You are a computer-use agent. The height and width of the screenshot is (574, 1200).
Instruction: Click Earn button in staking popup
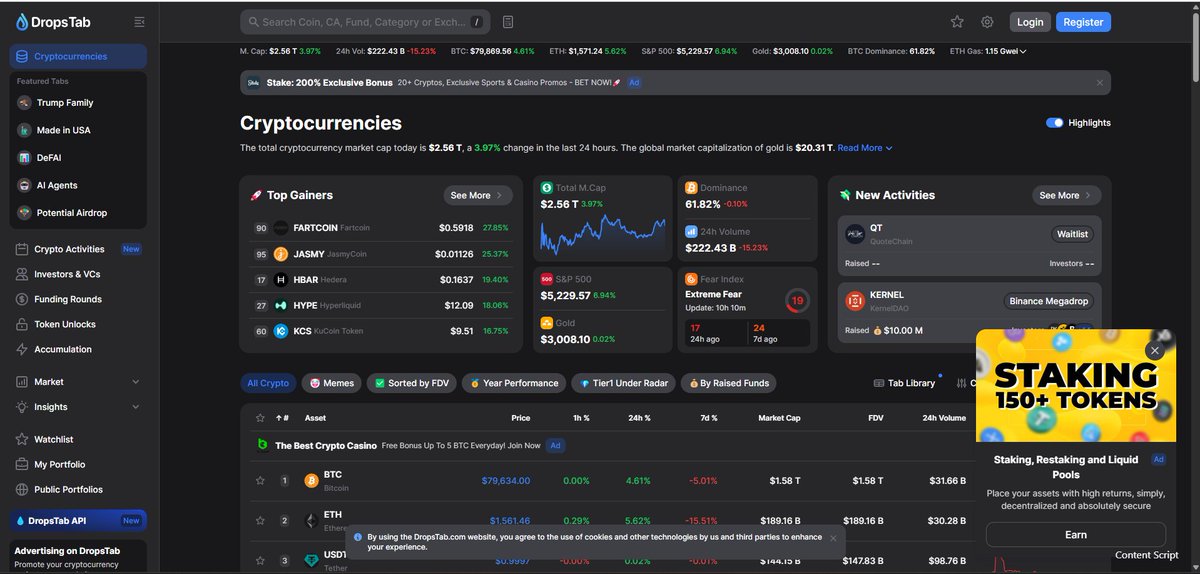pyautogui.click(x=1076, y=535)
